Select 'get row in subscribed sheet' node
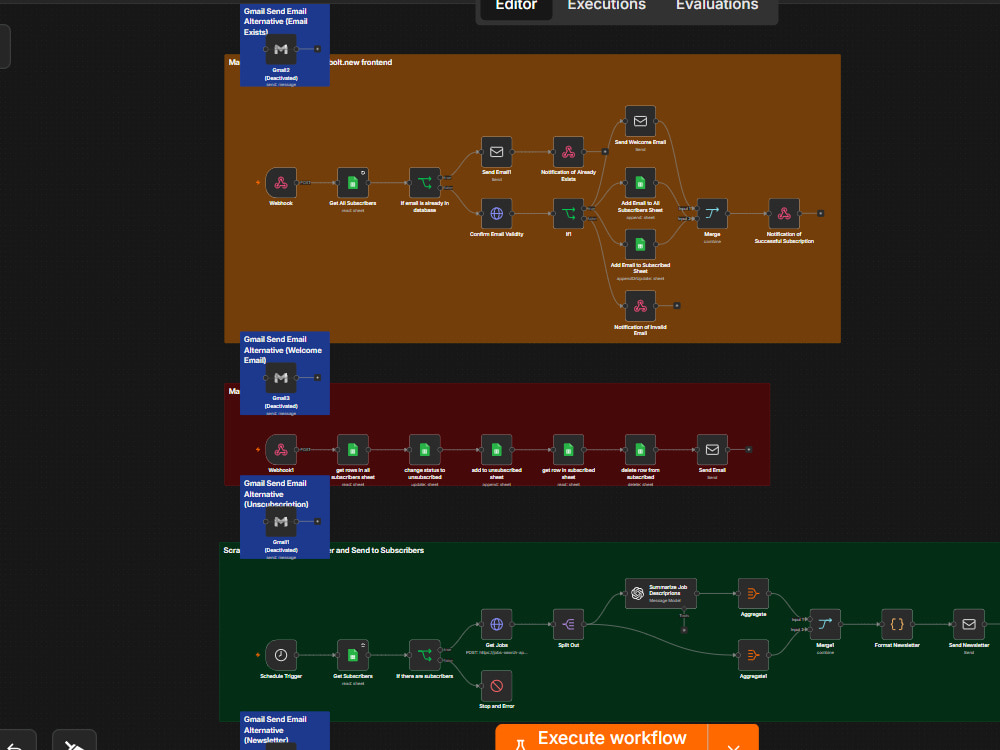Viewport: 1000px width, 750px height. (x=568, y=450)
